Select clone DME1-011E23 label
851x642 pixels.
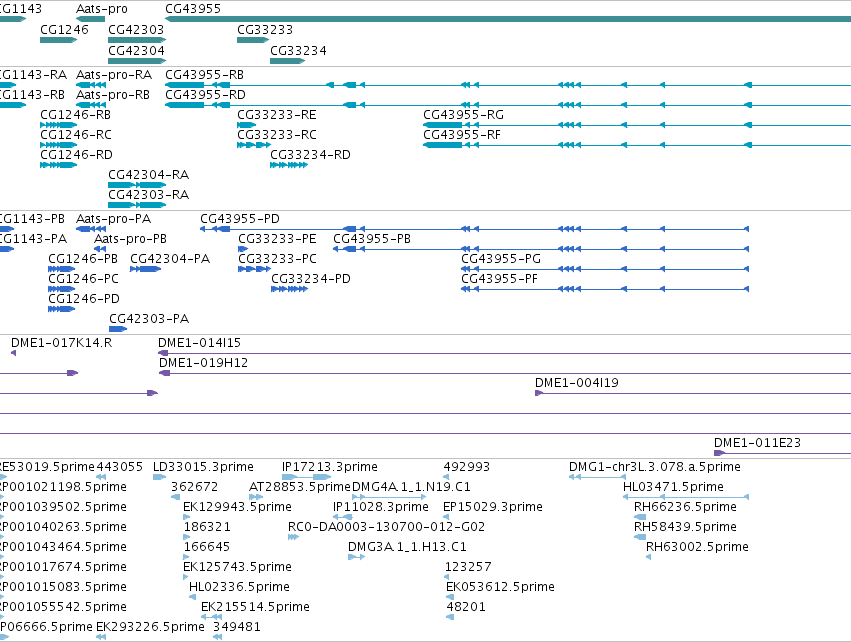(757, 442)
